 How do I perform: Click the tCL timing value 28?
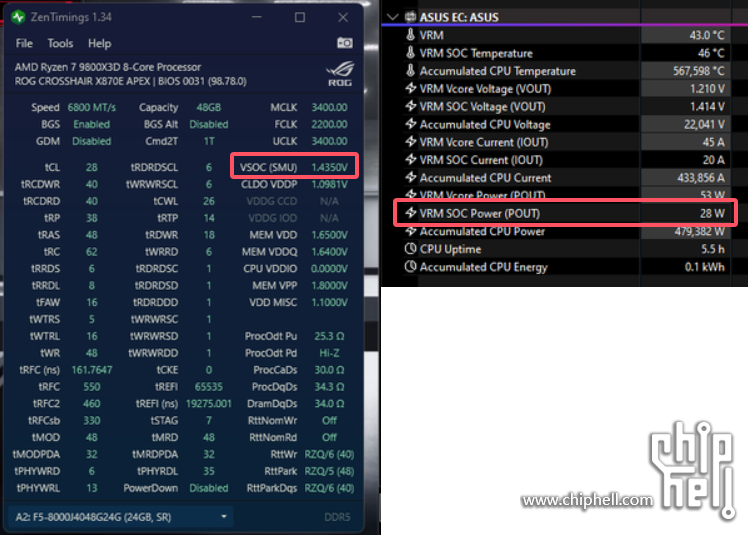point(92,167)
